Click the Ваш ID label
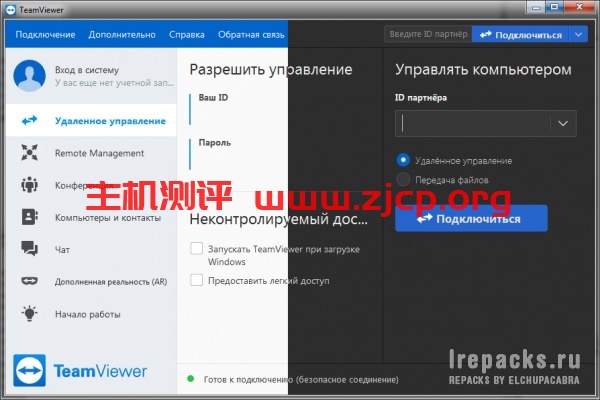 213,97
